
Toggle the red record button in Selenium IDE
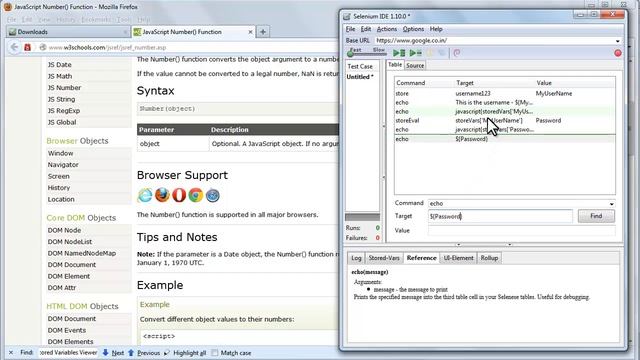point(618,53)
